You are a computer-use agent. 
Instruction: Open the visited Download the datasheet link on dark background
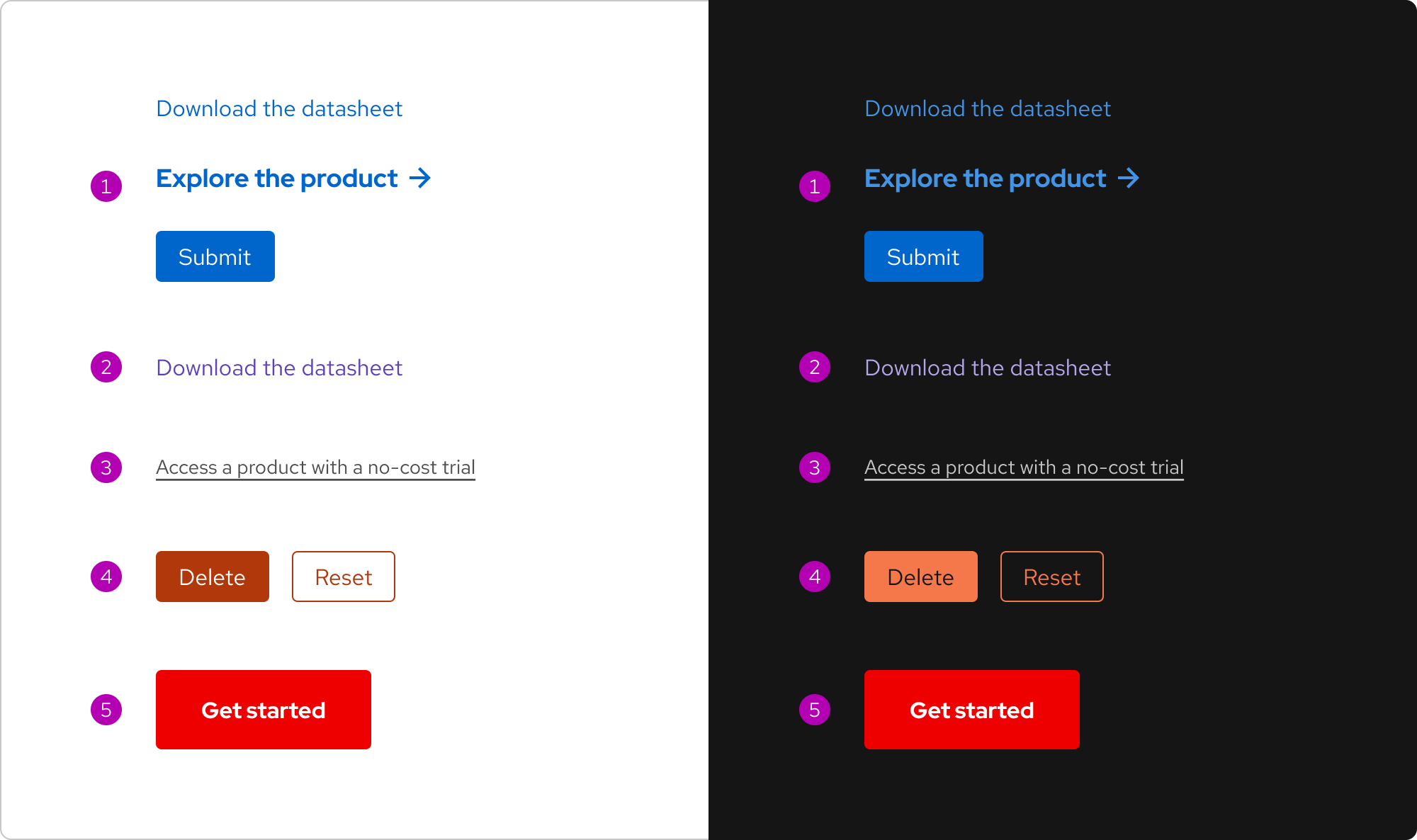[988, 367]
